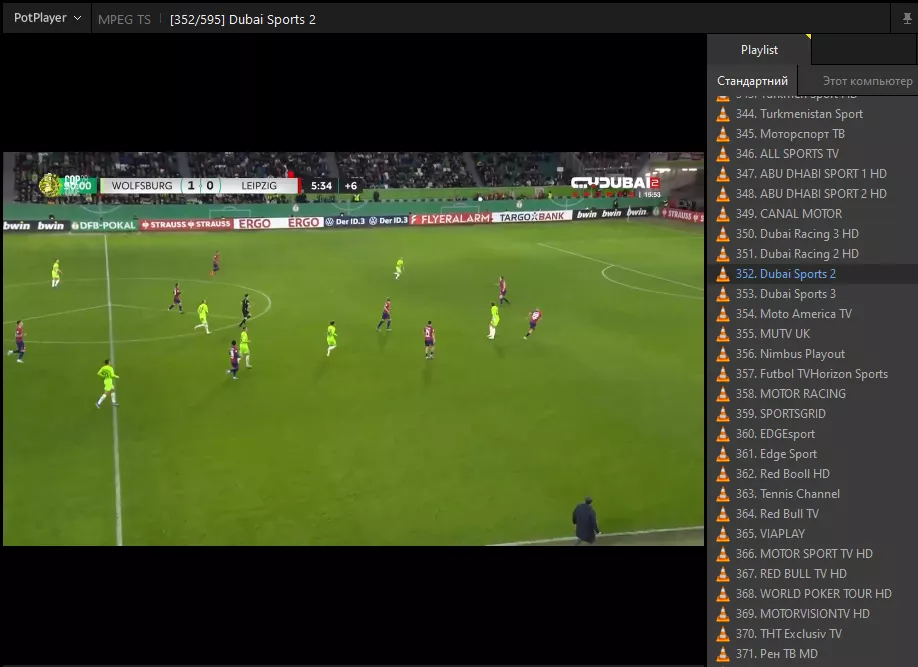Choose 367. RED BULL TV HD
Screen dimensions: 918x667
[813, 574]
